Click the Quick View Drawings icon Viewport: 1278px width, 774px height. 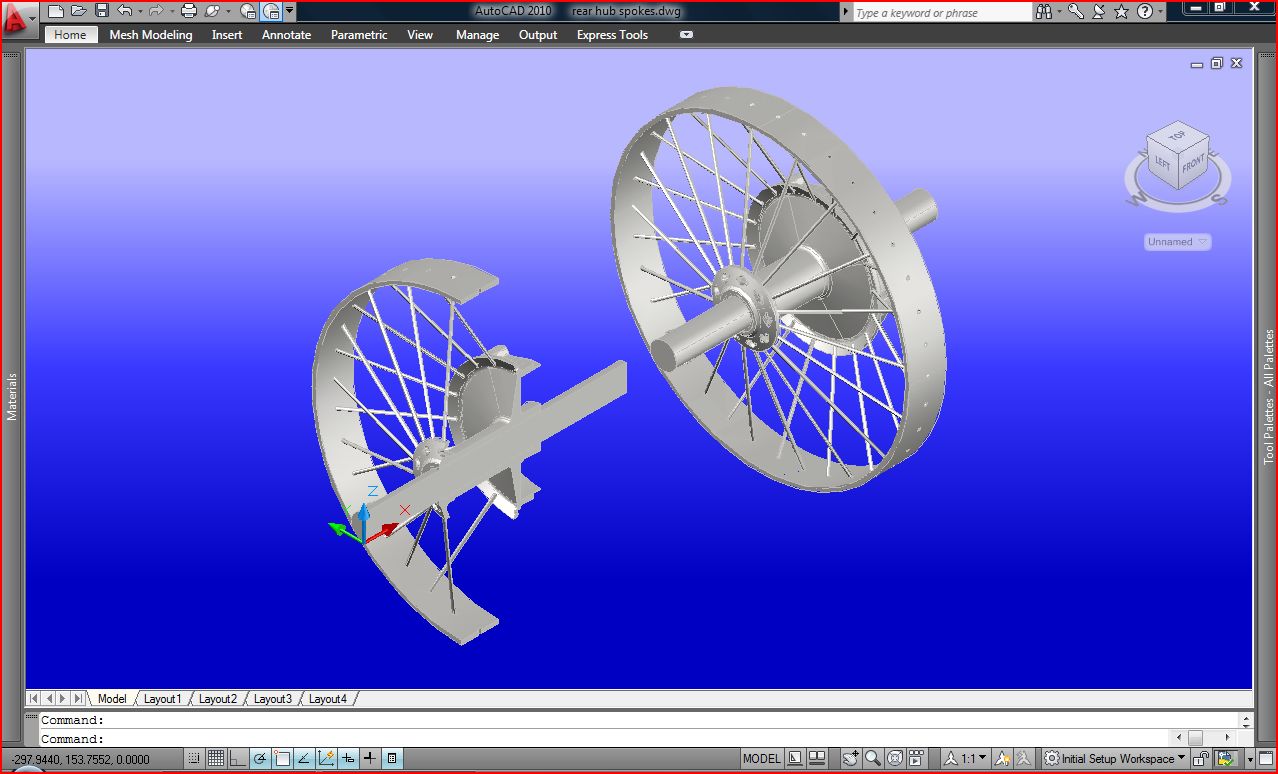tap(817, 759)
